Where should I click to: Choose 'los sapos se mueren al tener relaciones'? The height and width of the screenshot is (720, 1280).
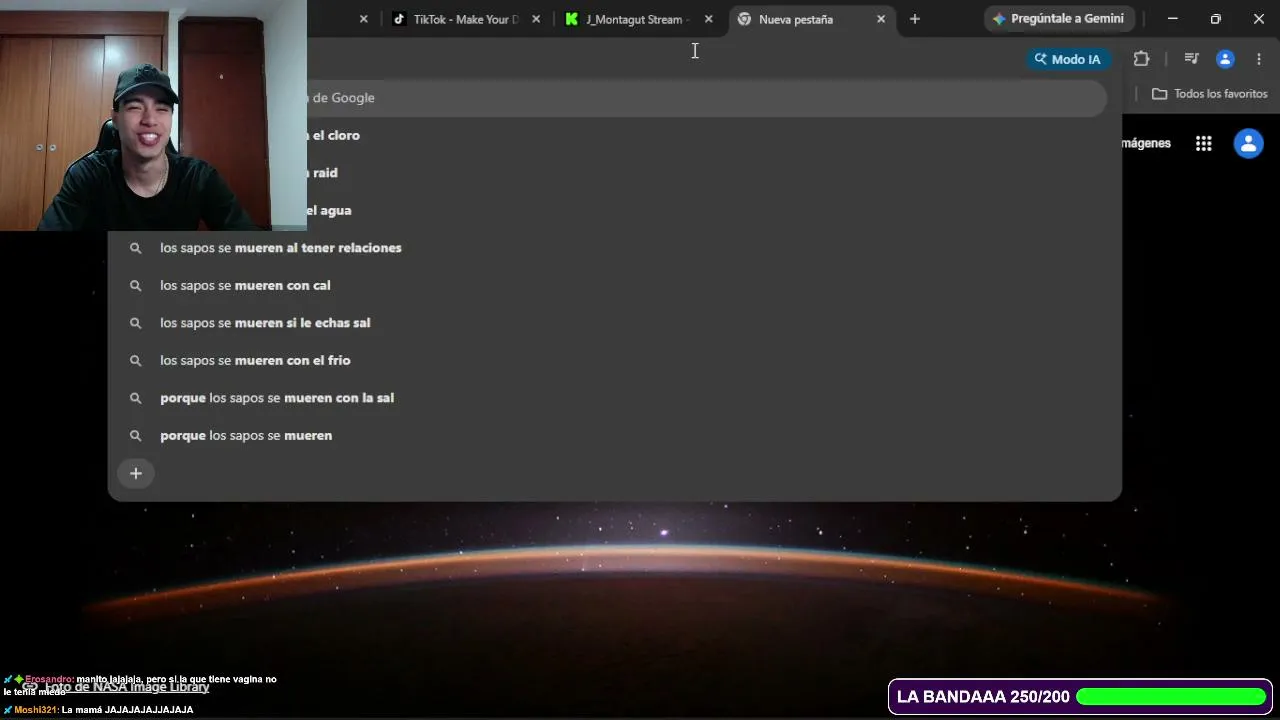point(614,248)
